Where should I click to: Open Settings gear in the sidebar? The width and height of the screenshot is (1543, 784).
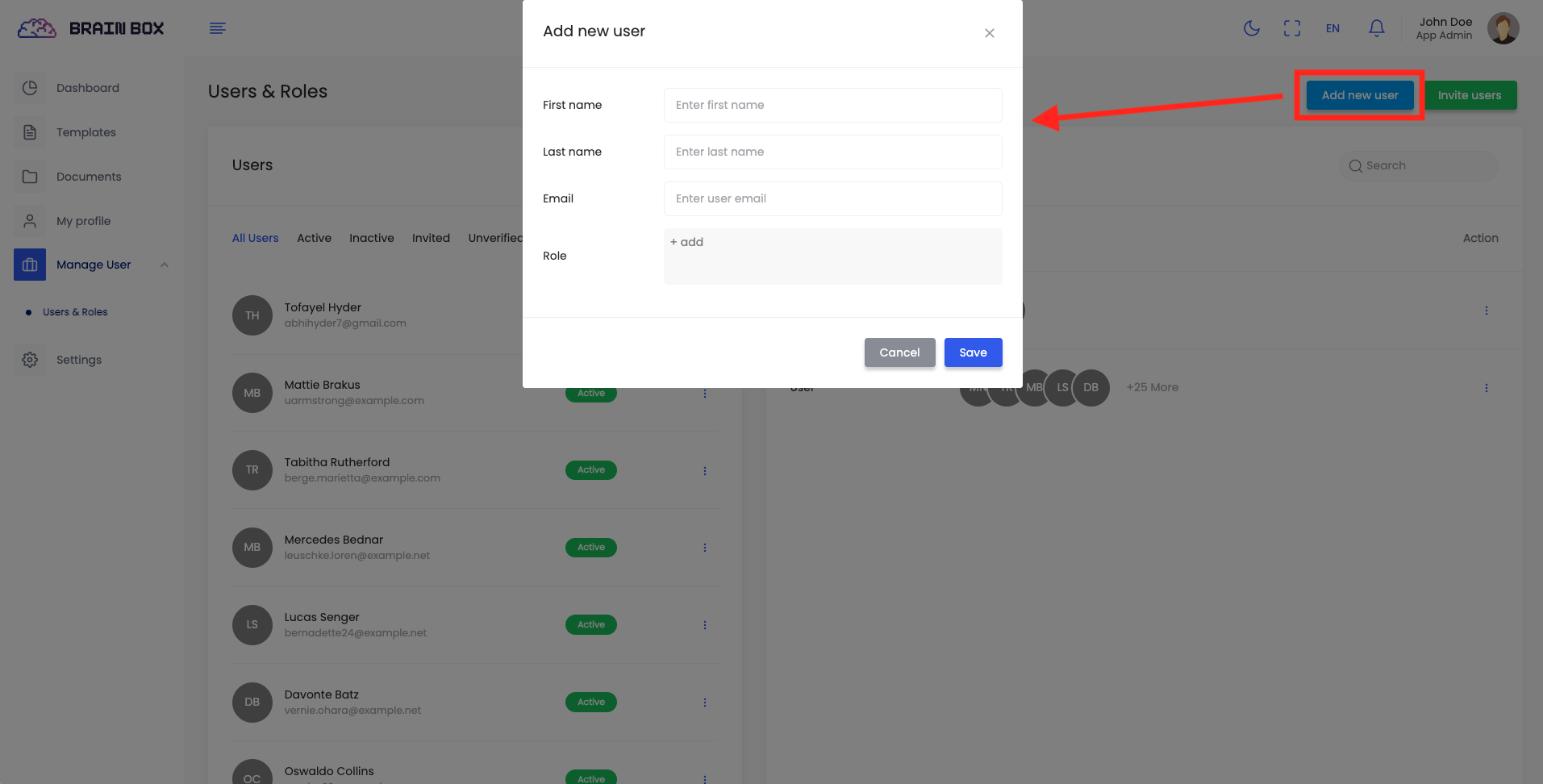point(78,360)
